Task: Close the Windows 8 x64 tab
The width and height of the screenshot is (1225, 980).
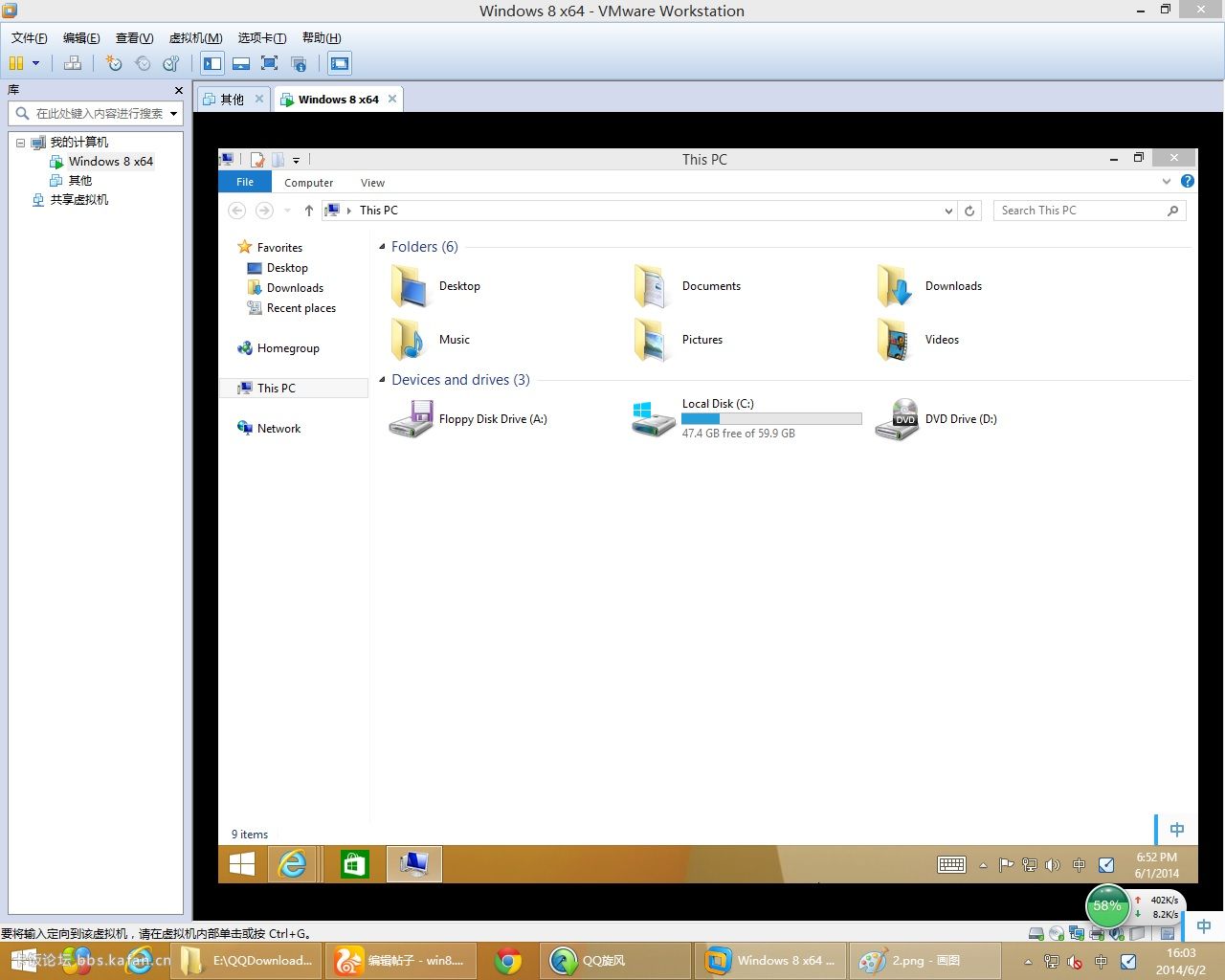Action: coord(391,99)
